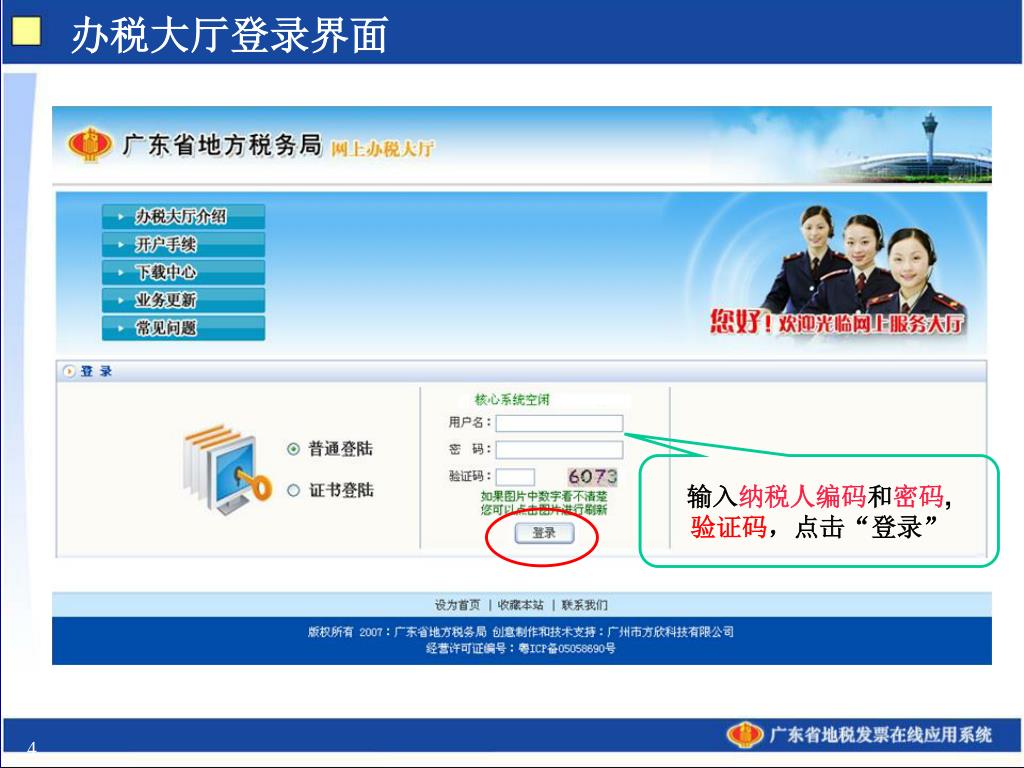This screenshot has width=1024, height=768.
Task: Click 联系我们 footer link
Action: [584, 605]
